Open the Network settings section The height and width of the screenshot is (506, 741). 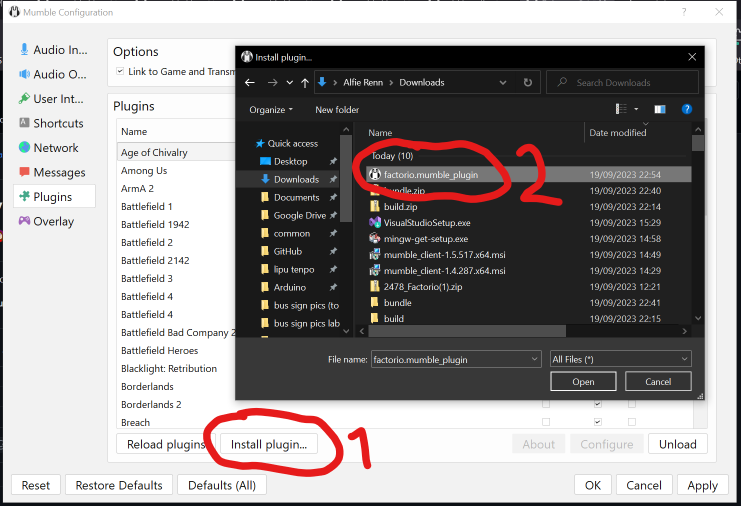coord(54,148)
